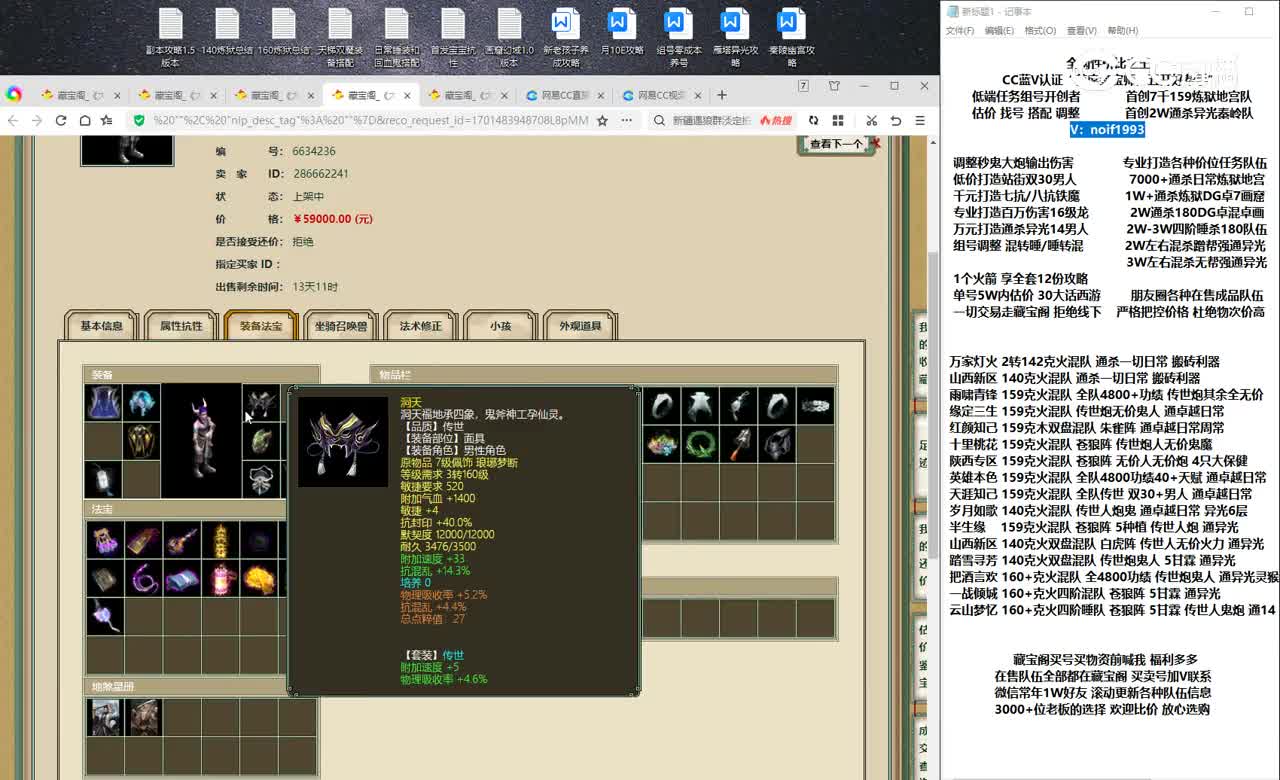Click the golden talisman magic treasure icon
Screen dimensions: 1280x780
pos(220,540)
